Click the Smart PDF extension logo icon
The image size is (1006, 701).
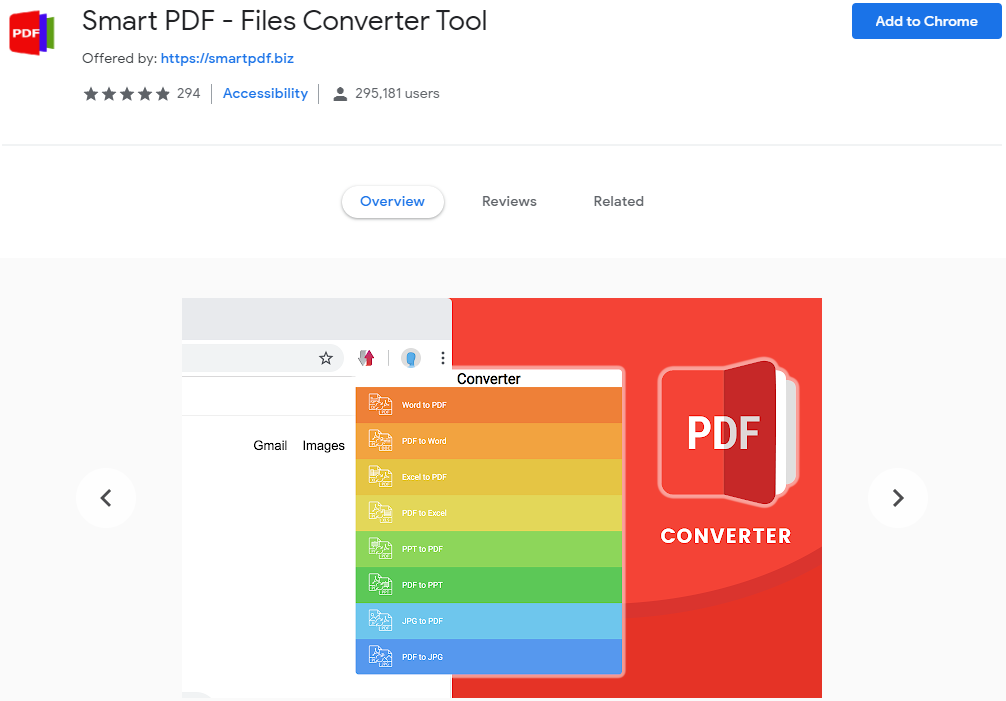[x=31, y=32]
